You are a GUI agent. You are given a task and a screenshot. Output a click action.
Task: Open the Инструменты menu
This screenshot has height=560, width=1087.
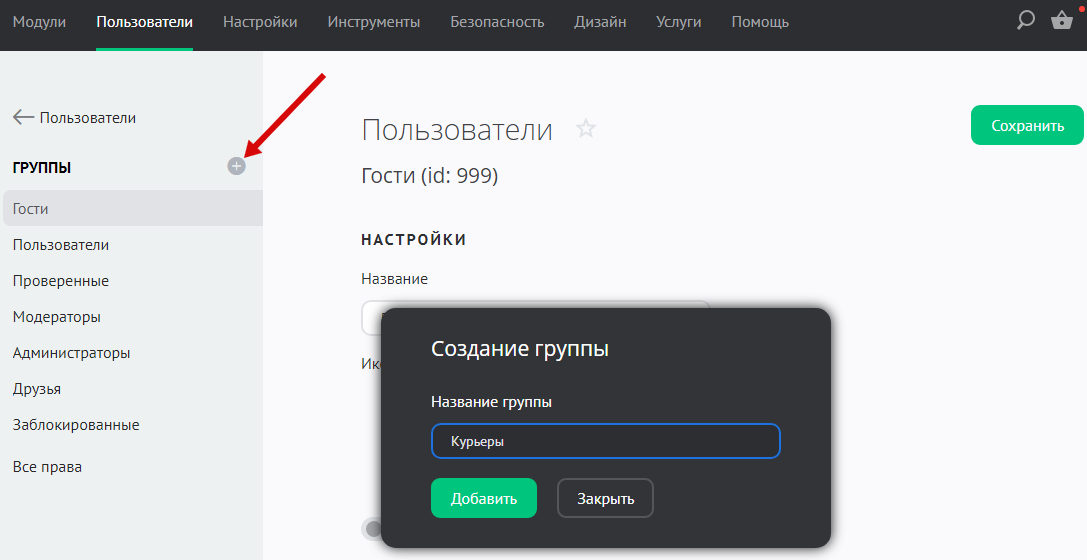tap(373, 22)
